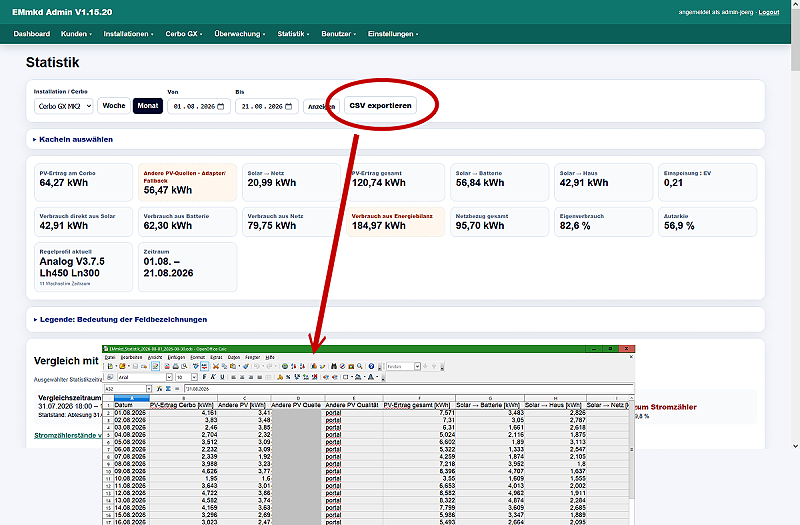The image size is (800, 525).
Task: Click the browser page vertical scrollbar
Action: [795, 224]
